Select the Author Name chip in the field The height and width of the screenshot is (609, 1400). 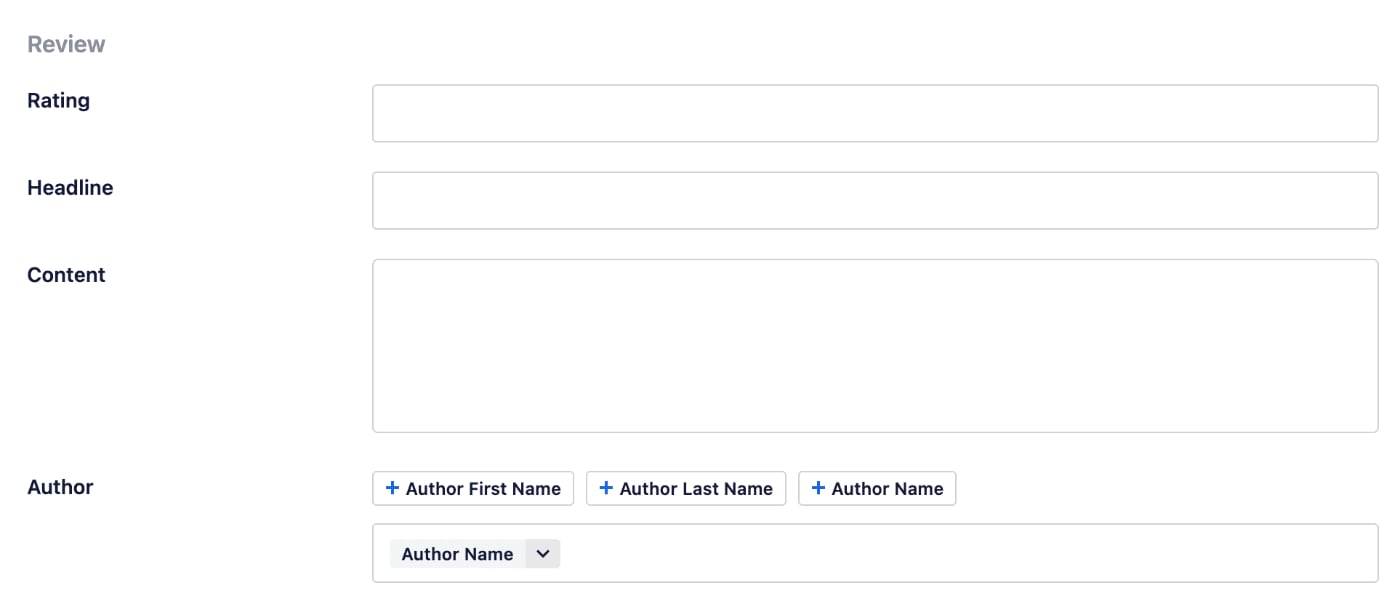[457, 553]
